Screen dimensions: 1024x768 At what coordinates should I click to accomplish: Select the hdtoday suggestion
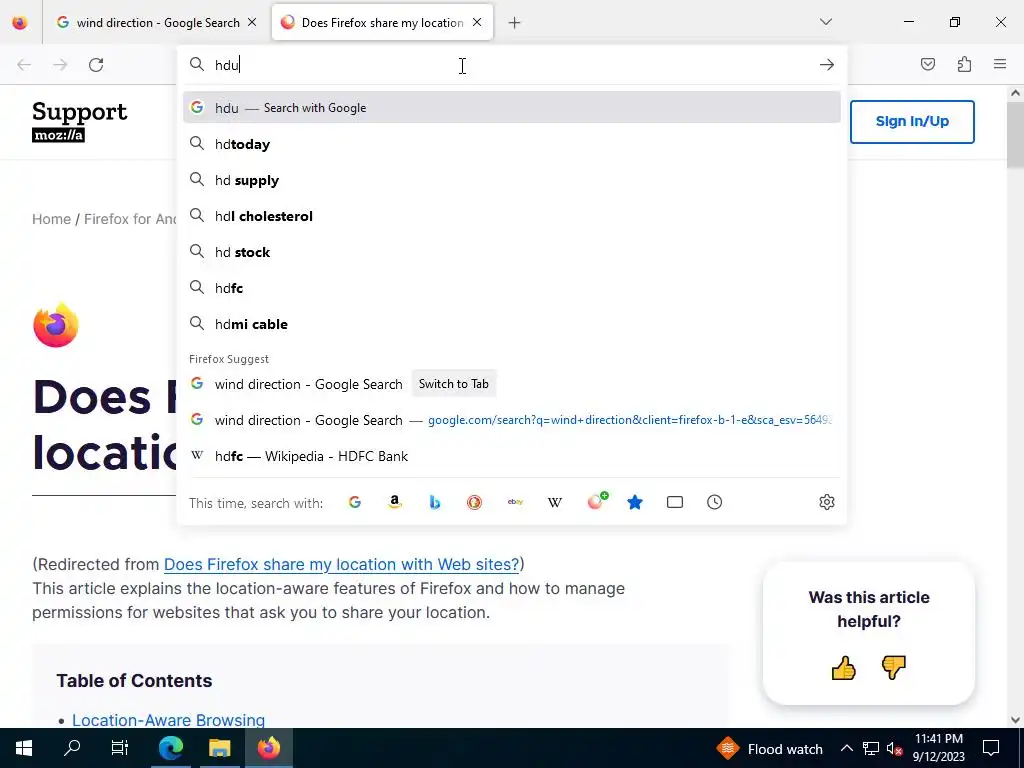coord(511,144)
